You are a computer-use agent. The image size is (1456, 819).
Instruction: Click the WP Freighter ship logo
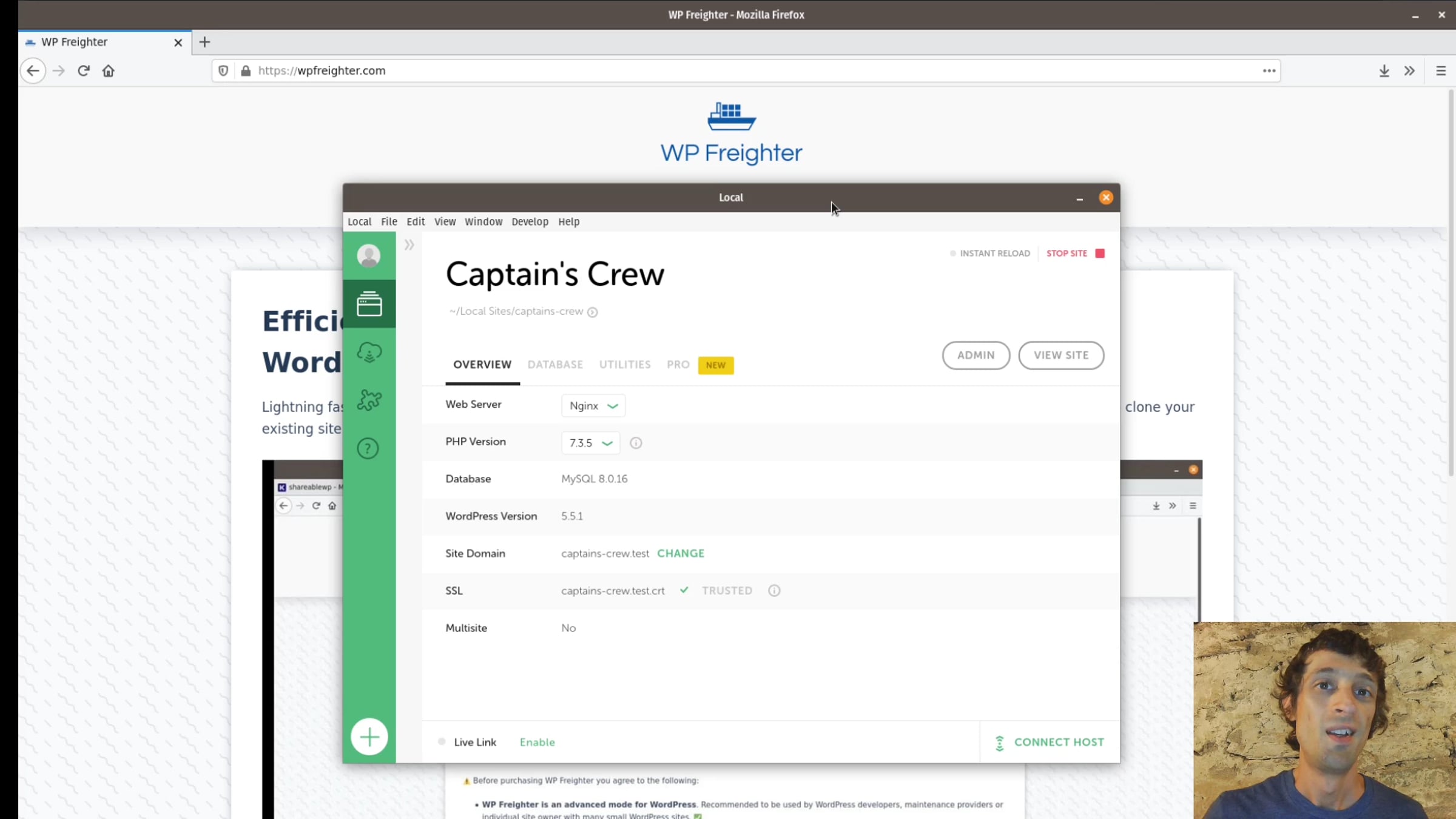pyautogui.click(x=731, y=116)
